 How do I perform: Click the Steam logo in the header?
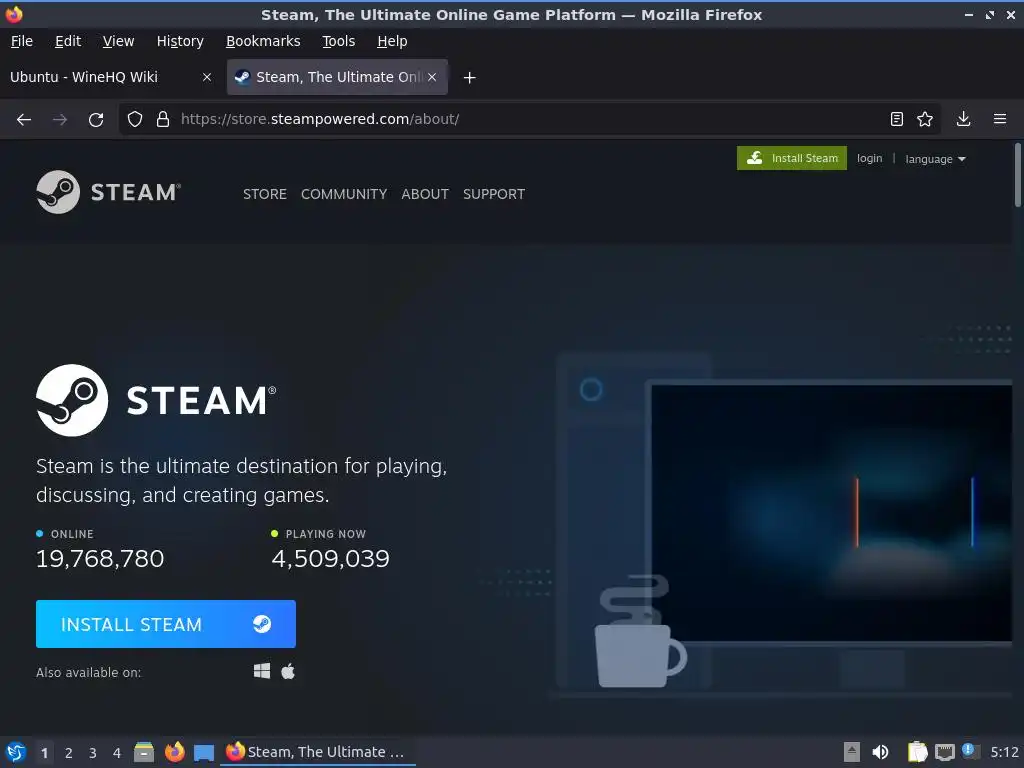pos(108,192)
